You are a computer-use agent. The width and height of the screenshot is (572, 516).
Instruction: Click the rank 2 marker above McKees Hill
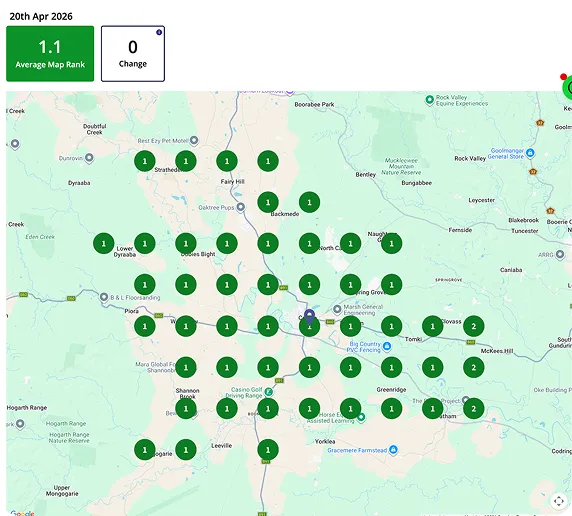[x=474, y=367]
